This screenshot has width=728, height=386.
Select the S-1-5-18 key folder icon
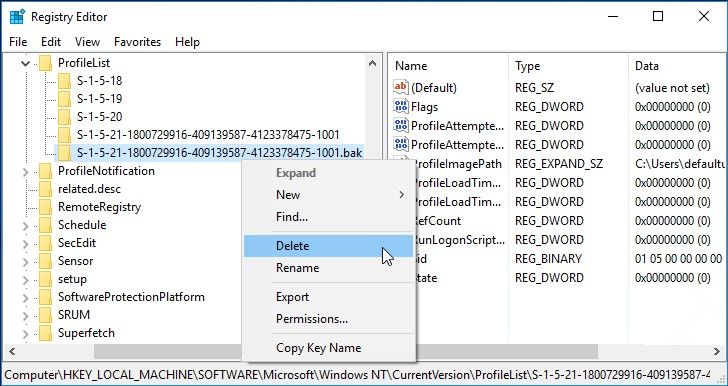tap(65, 81)
